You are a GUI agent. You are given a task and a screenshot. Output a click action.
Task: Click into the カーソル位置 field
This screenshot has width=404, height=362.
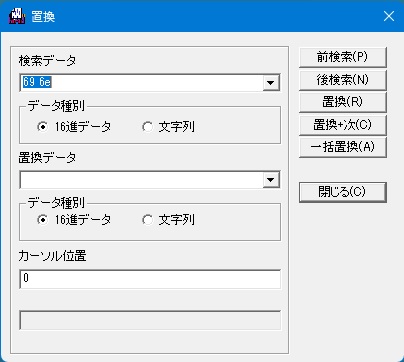coord(150,279)
